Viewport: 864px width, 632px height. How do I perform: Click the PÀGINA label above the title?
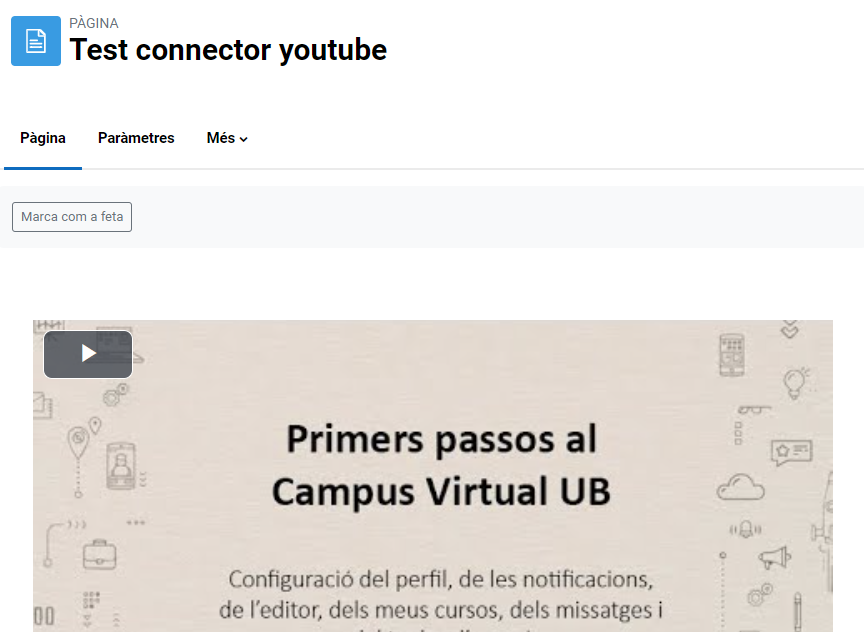pyautogui.click(x=94, y=23)
